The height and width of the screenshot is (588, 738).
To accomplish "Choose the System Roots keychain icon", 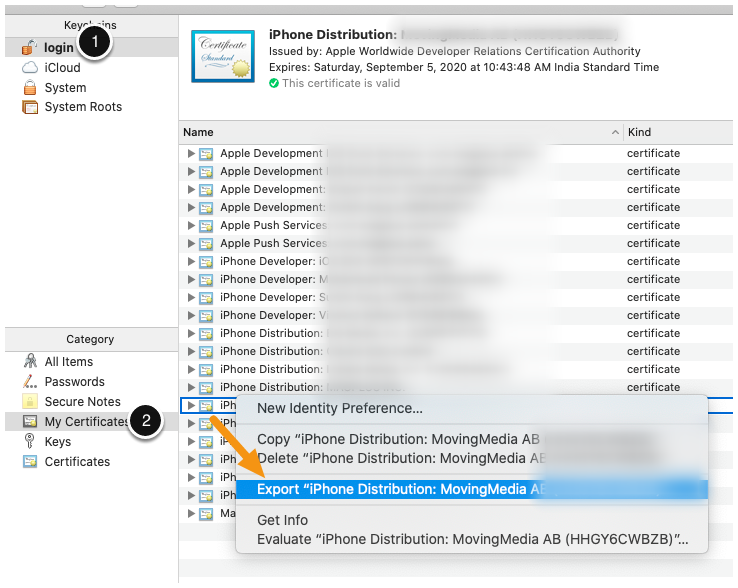I will coord(30,107).
